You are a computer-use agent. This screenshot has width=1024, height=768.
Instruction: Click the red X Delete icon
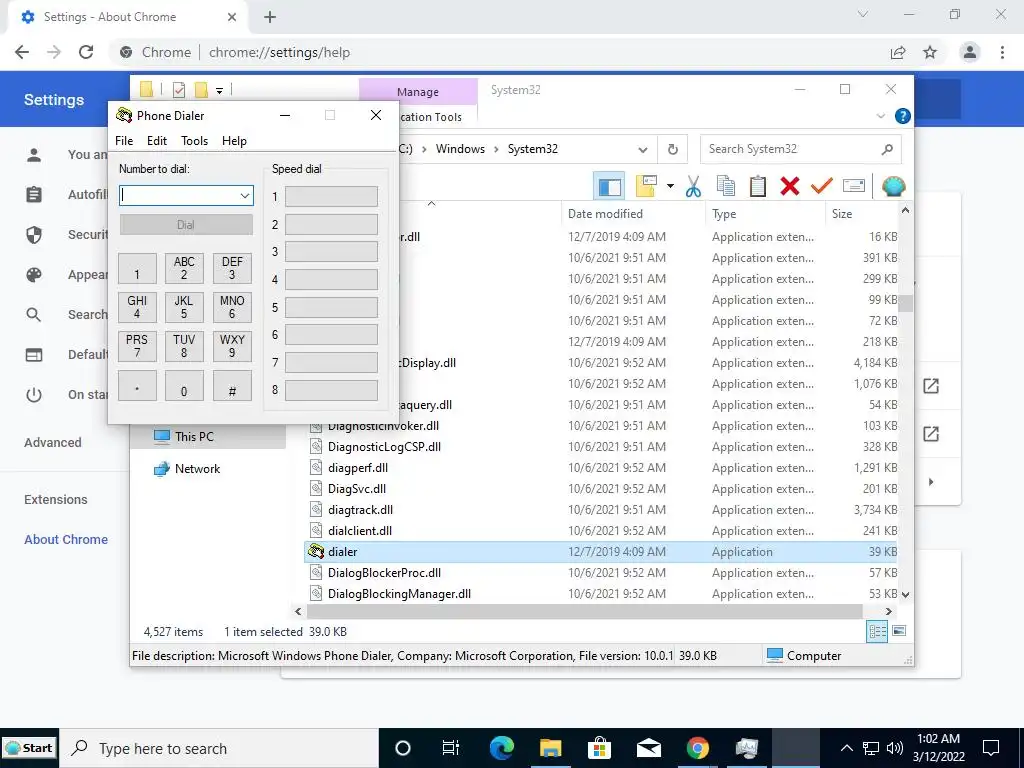coord(790,187)
